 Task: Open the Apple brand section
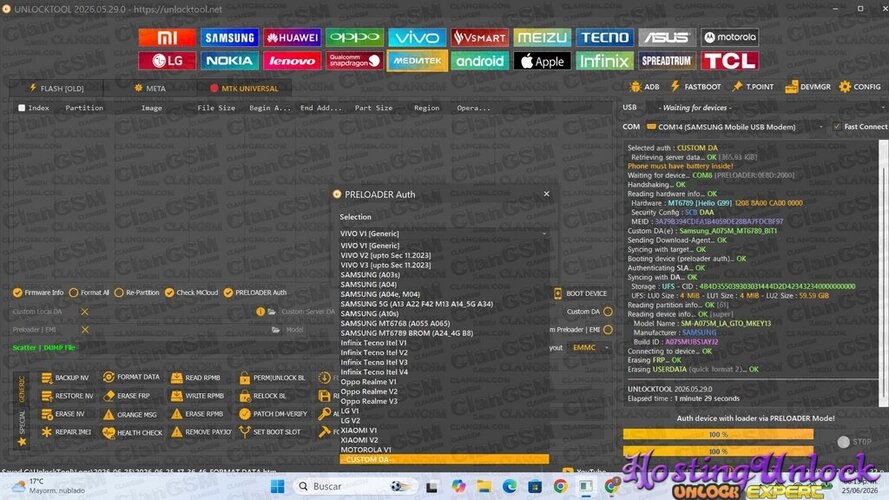542,61
